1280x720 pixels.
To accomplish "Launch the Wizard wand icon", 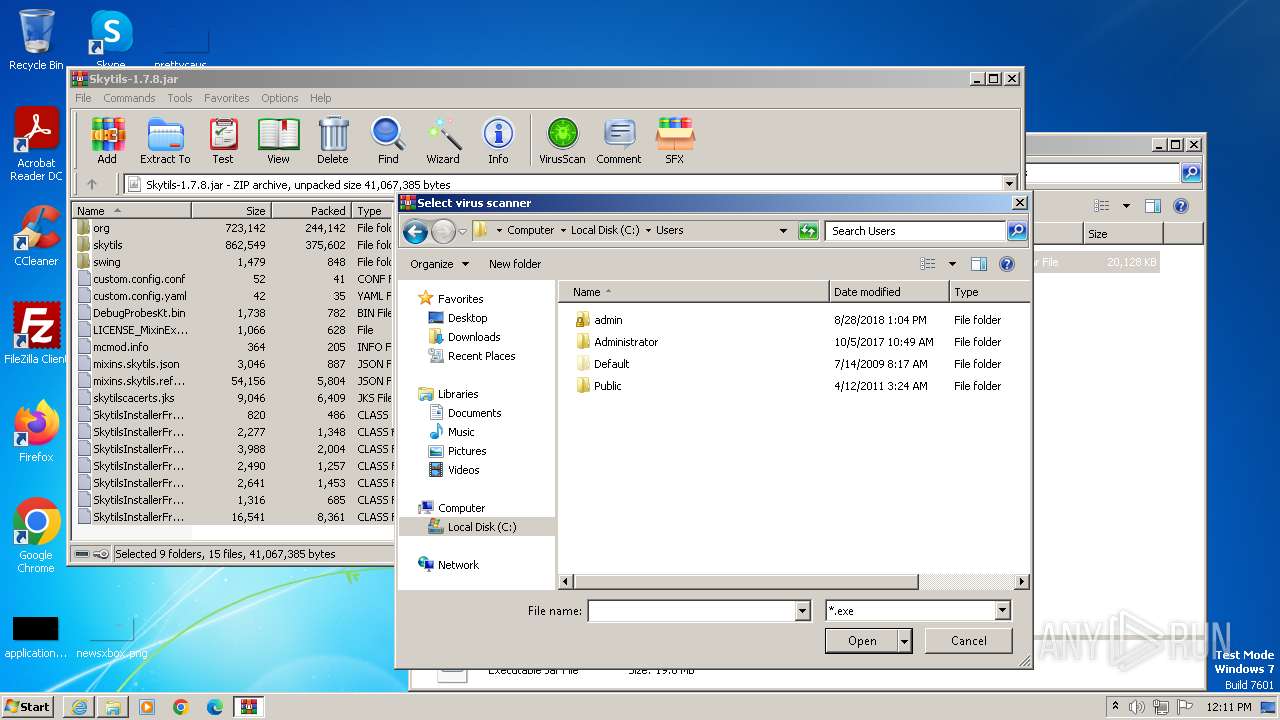I will point(443,140).
